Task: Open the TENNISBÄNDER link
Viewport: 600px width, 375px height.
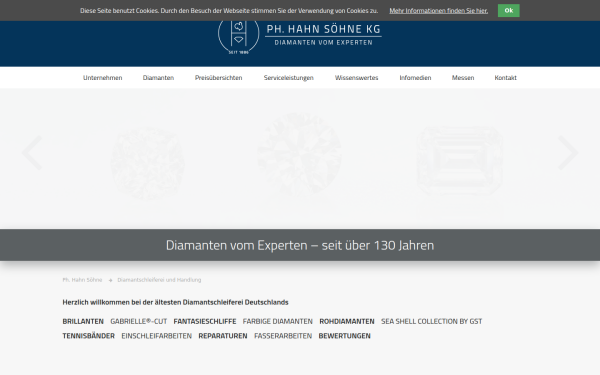Action: click(x=88, y=336)
